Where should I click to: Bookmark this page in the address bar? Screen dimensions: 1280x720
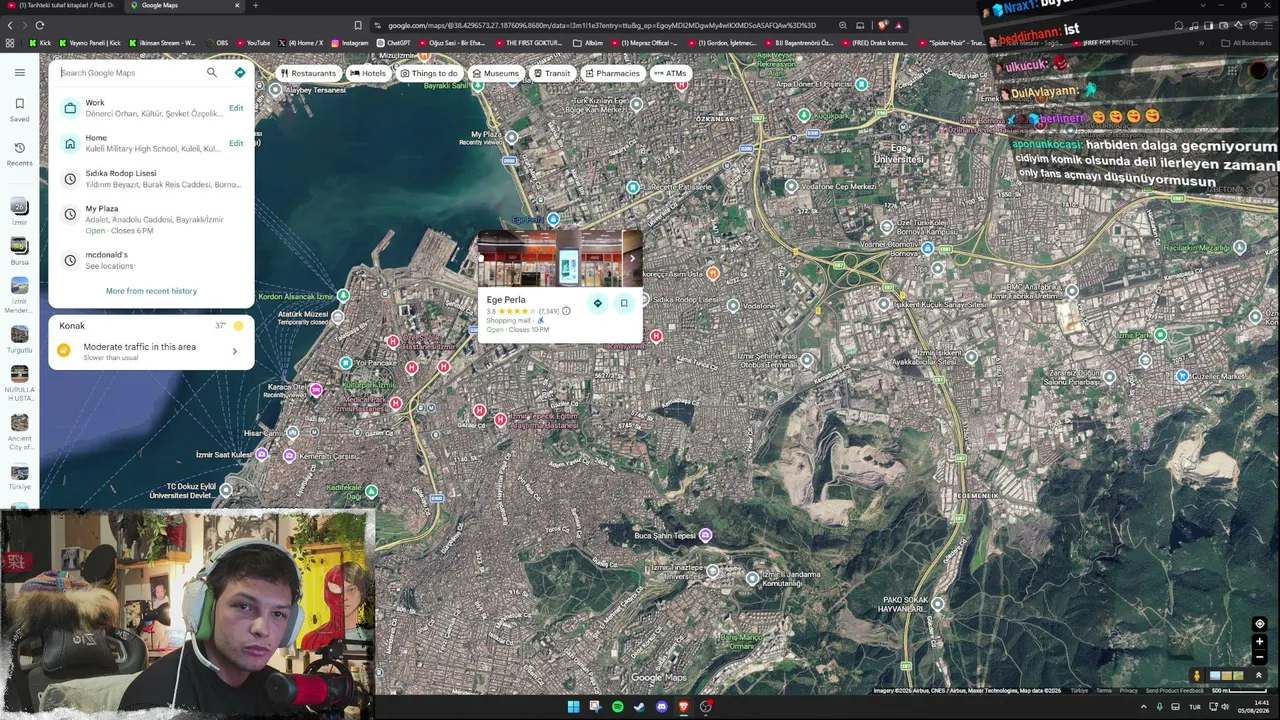(358, 25)
